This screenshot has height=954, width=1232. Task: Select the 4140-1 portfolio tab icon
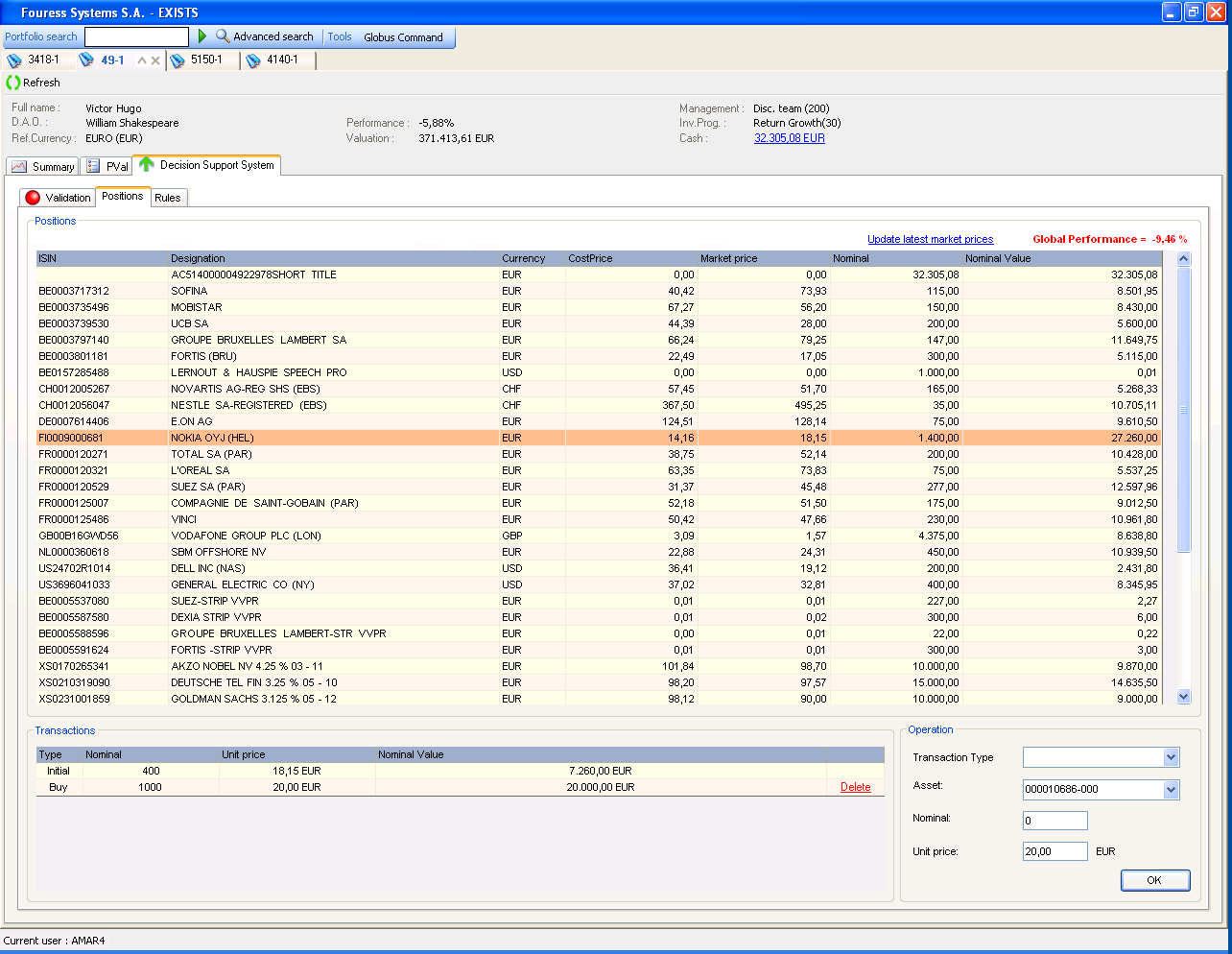[253, 60]
